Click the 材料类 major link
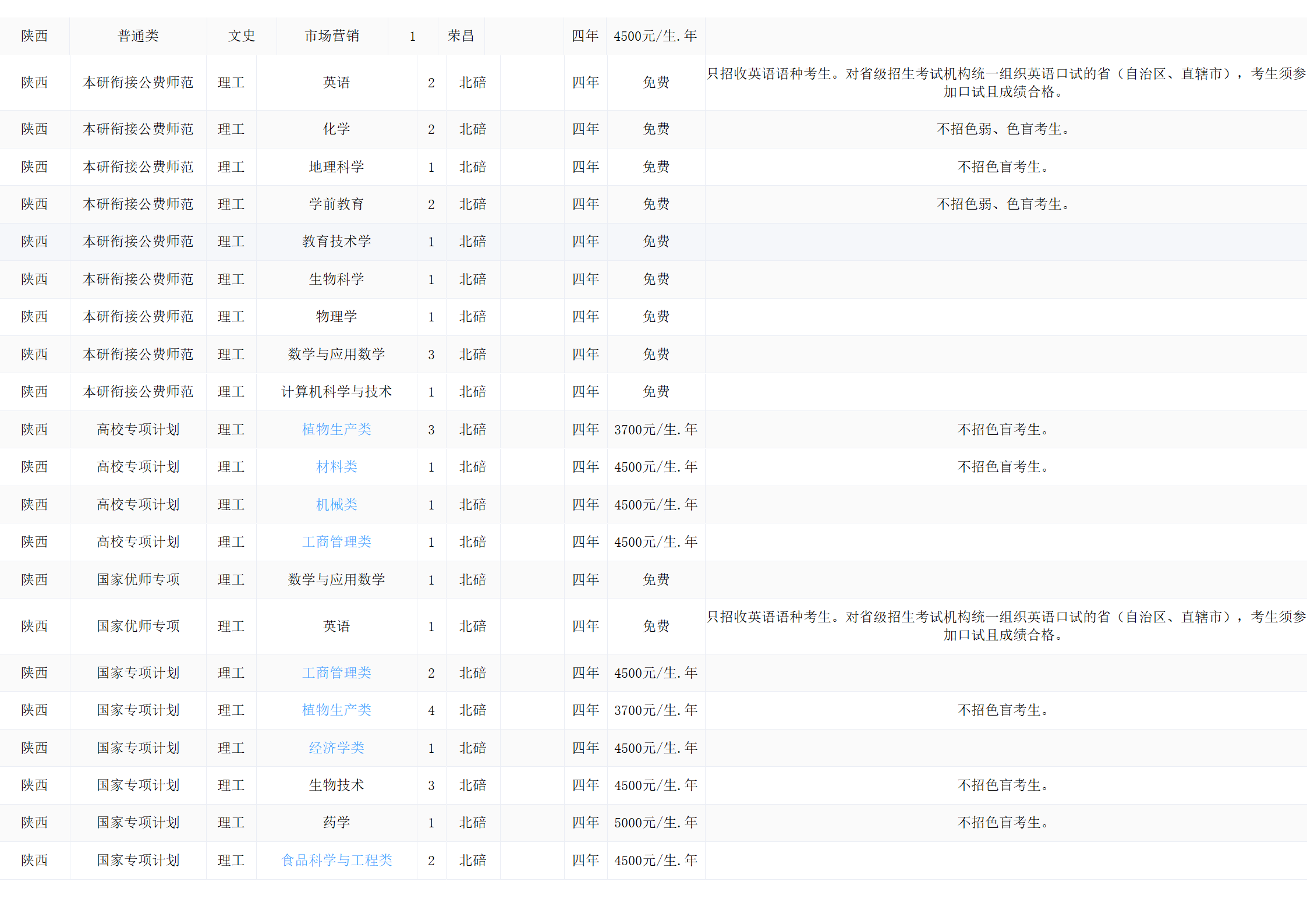This screenshot has width=1307, height=924. 337,466
